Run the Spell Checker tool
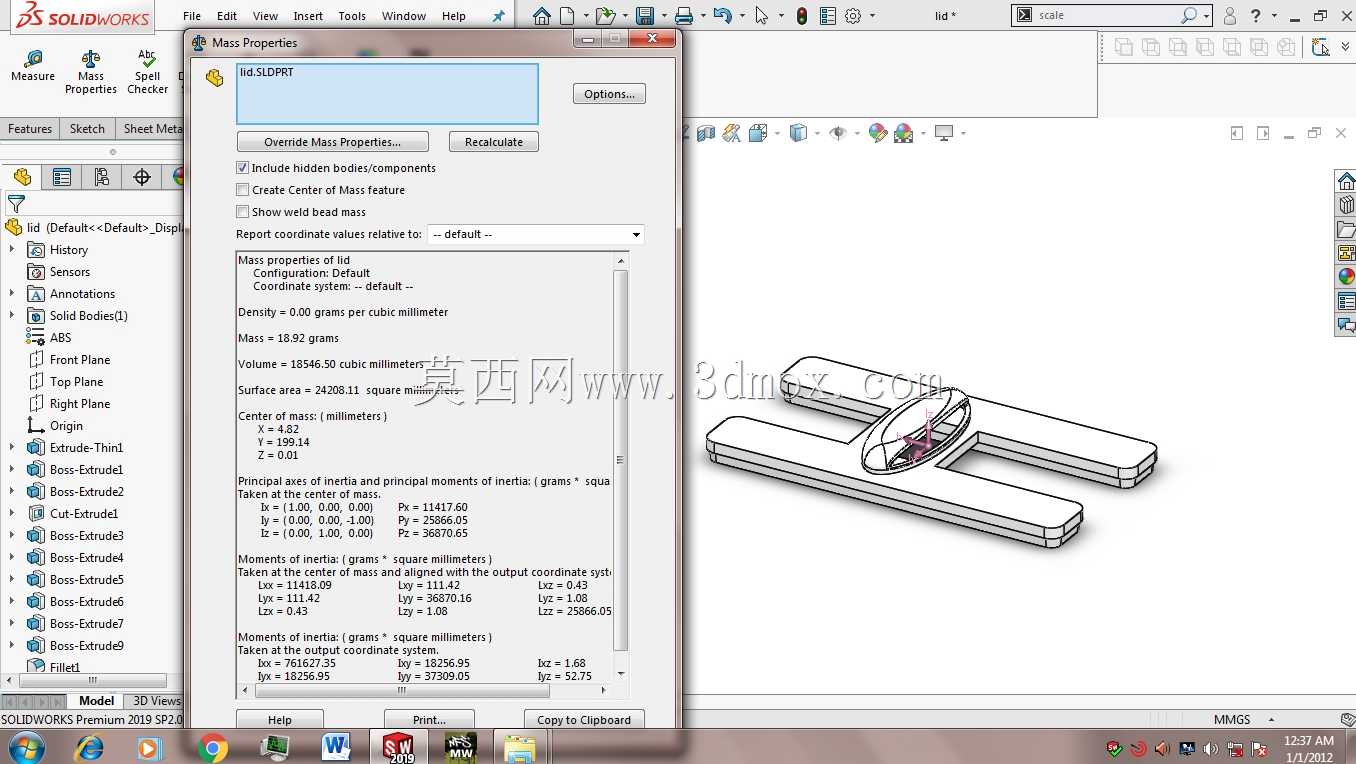The height and width of the screenshot is (764, 1356). click(x=147, y=73)
